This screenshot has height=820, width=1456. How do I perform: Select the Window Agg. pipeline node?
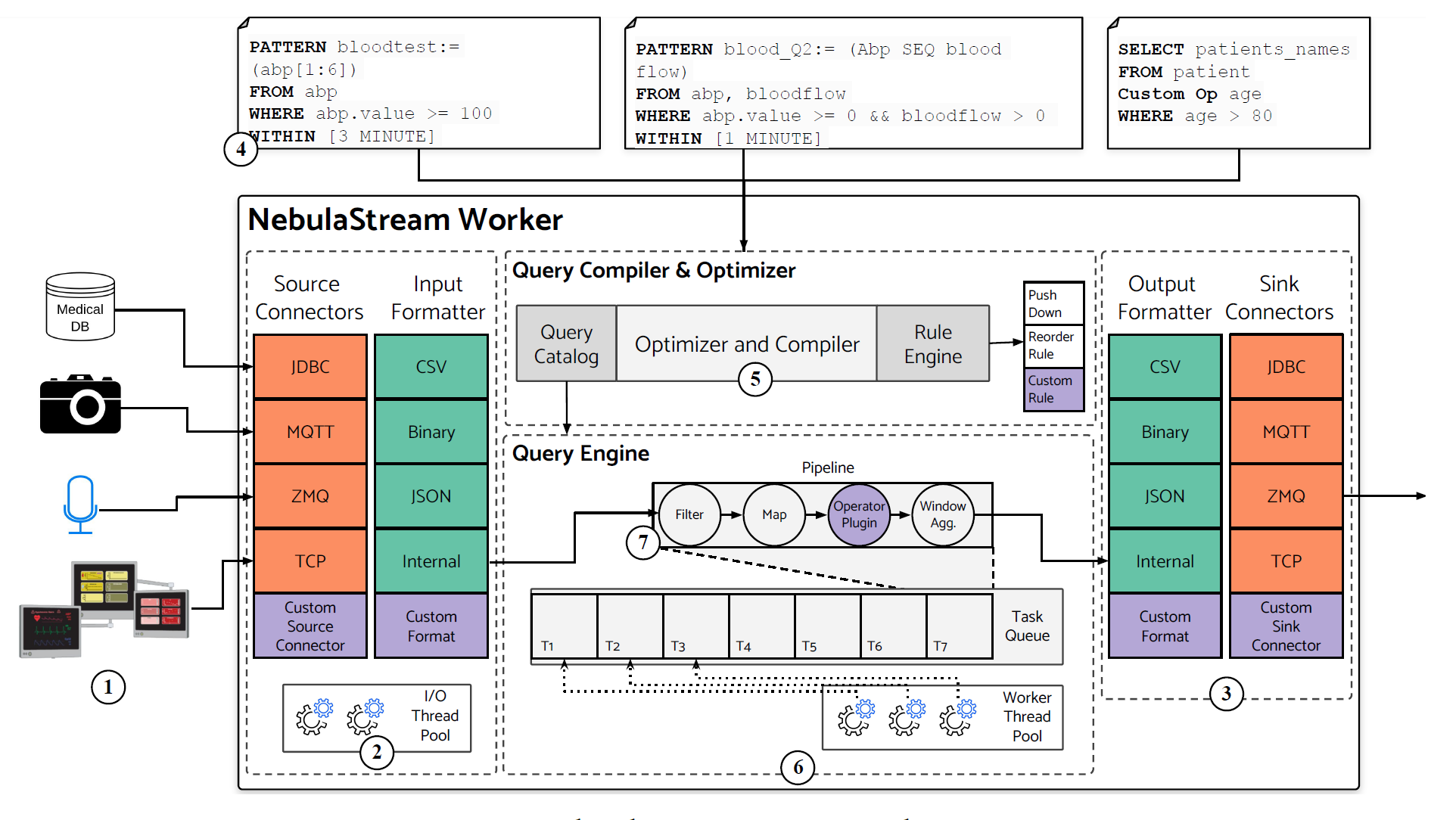coord(942,514)
